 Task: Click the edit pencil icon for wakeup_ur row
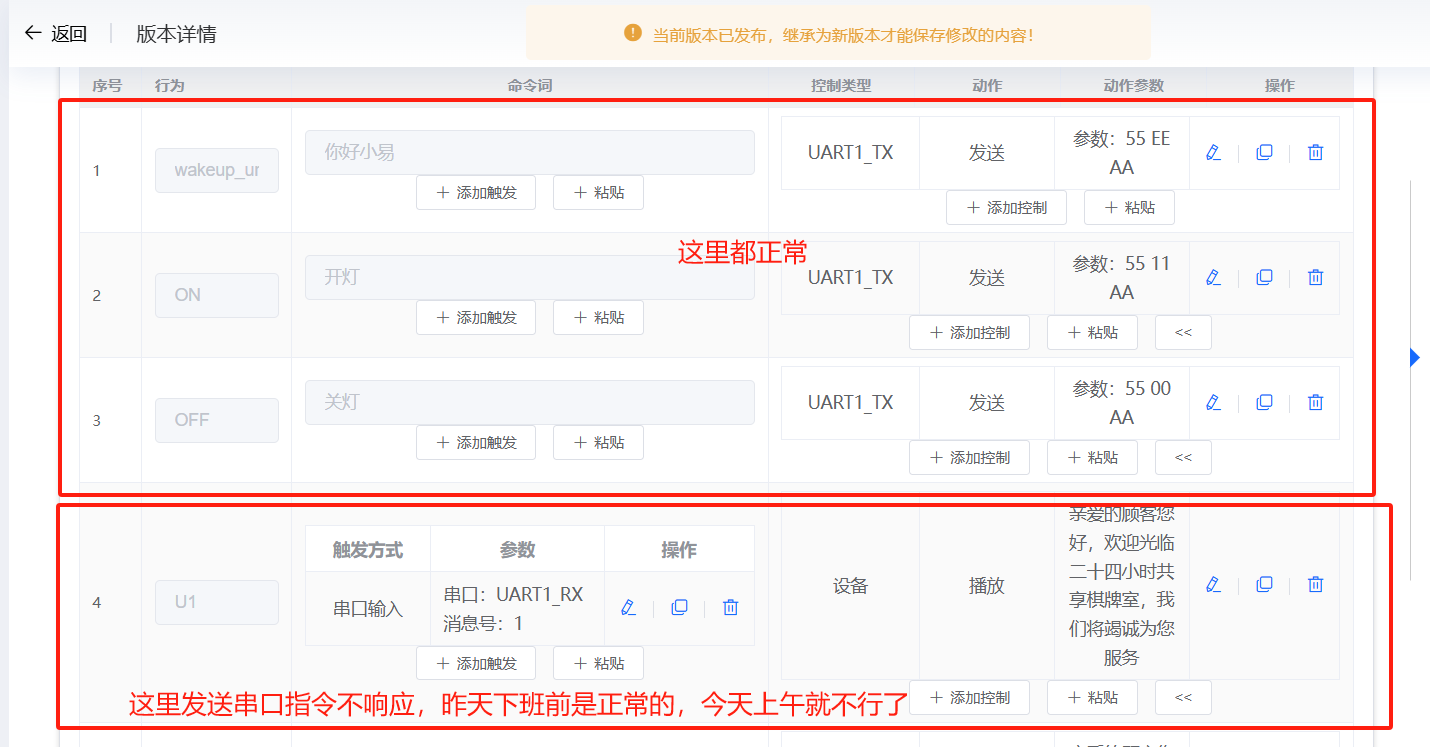pyautogui.click(x=1213, y=152)
